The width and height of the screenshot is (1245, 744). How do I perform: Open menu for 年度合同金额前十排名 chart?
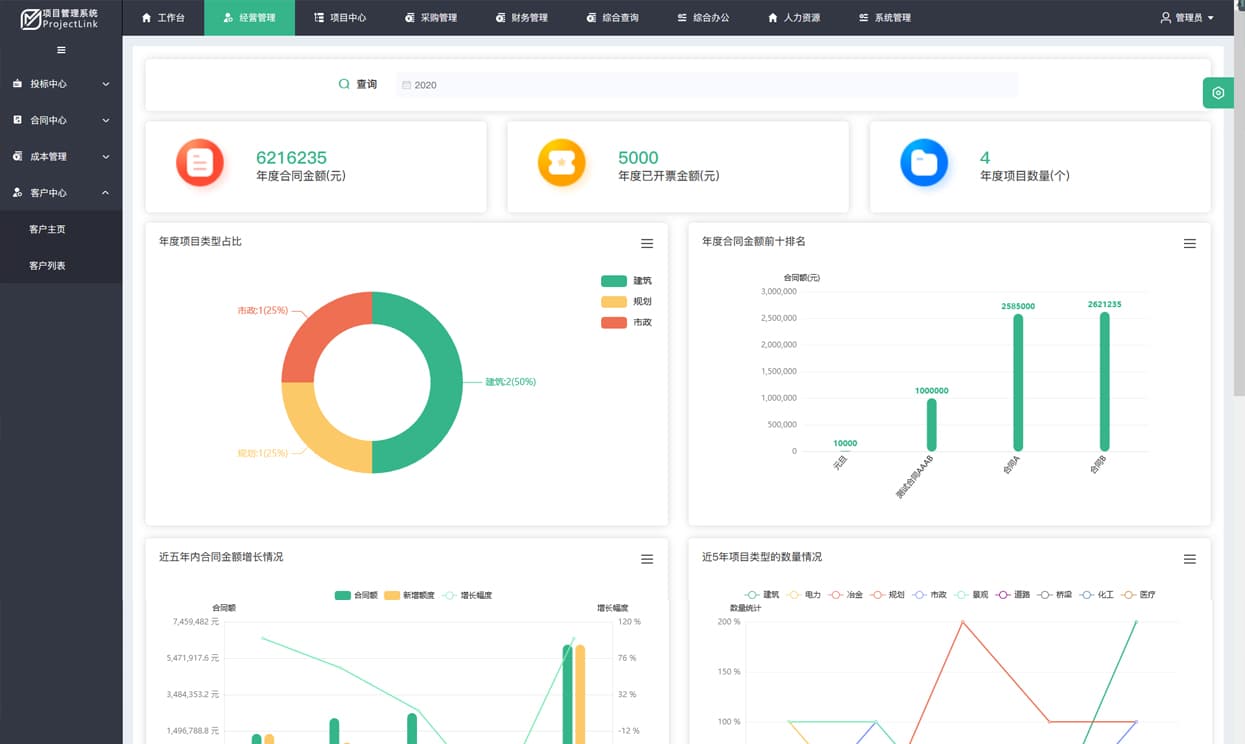[1190, 243]
